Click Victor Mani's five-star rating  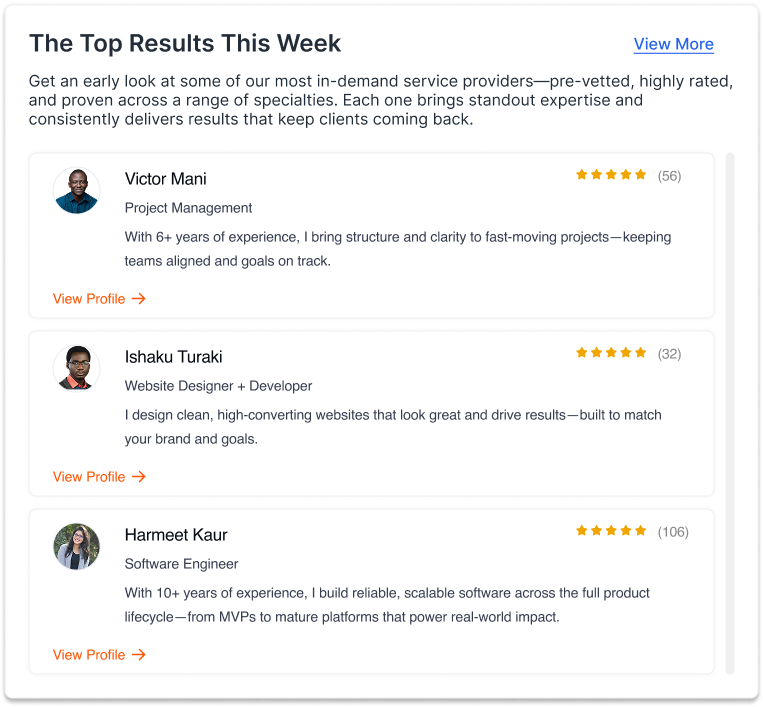point(611,175)
